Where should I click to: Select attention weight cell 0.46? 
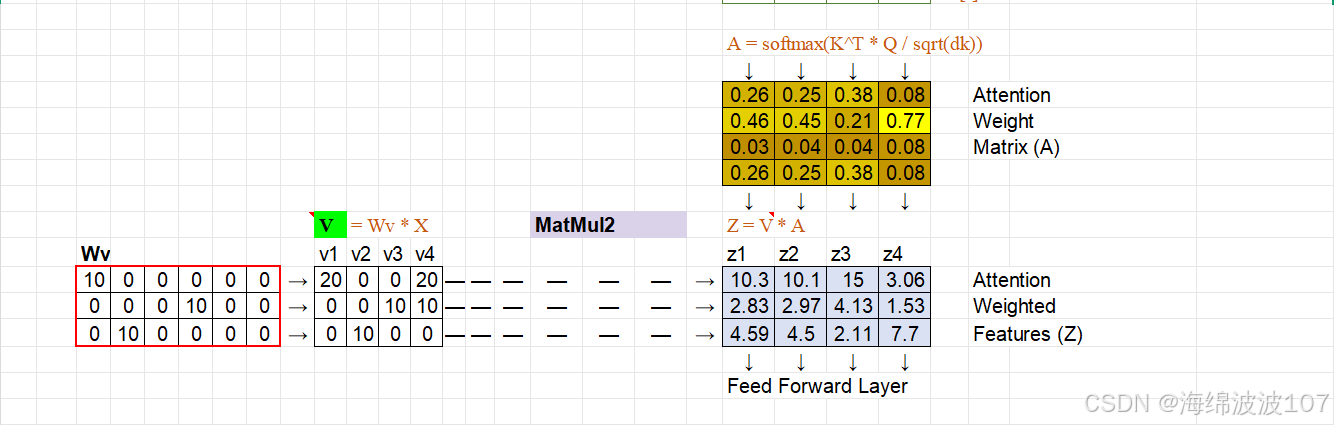[749, 122]
